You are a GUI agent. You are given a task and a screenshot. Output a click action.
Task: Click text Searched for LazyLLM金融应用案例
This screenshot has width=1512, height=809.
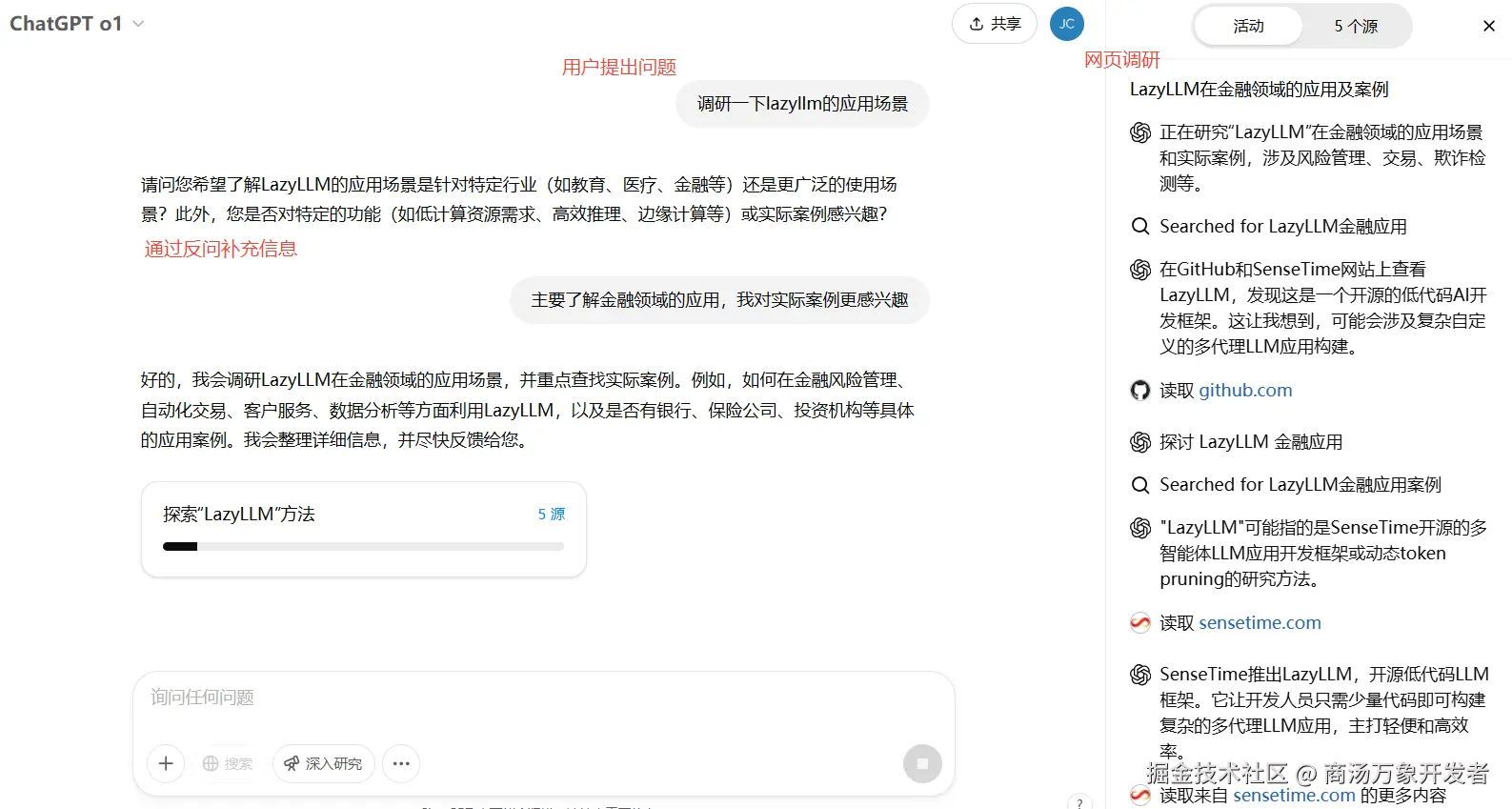[x=1300, y=485]
